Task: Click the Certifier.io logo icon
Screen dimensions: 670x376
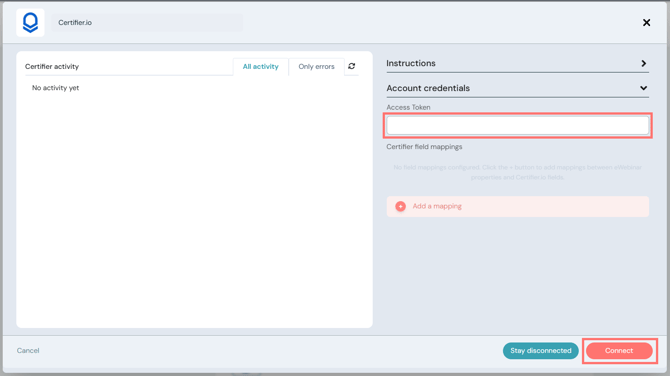Action: [x=30, y=23]
